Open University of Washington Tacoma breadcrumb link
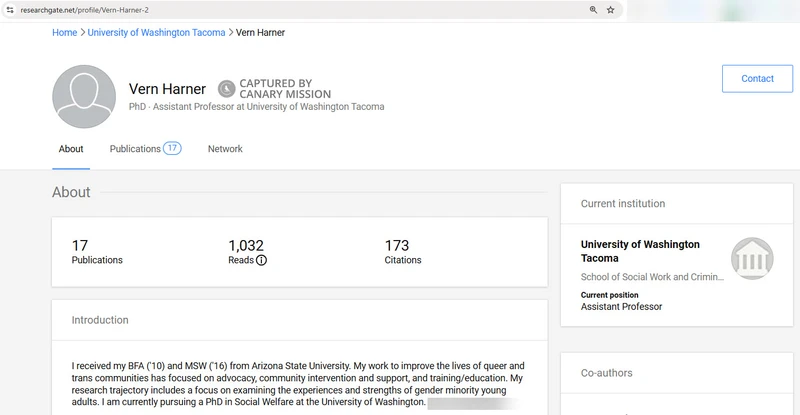 pyautogui.click(x=156, y=32)
